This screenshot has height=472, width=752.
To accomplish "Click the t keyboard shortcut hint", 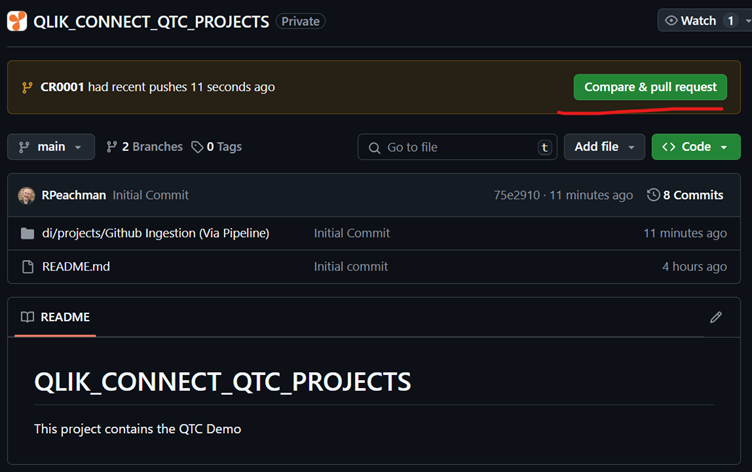I will pos(544,147).
